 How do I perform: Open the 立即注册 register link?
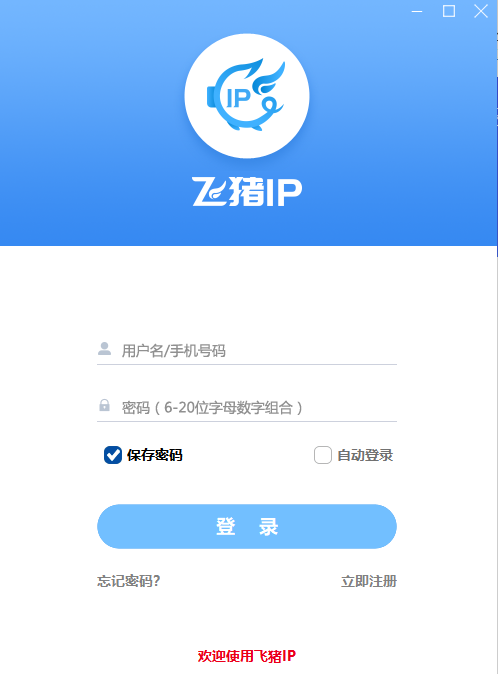coord(369,581)
